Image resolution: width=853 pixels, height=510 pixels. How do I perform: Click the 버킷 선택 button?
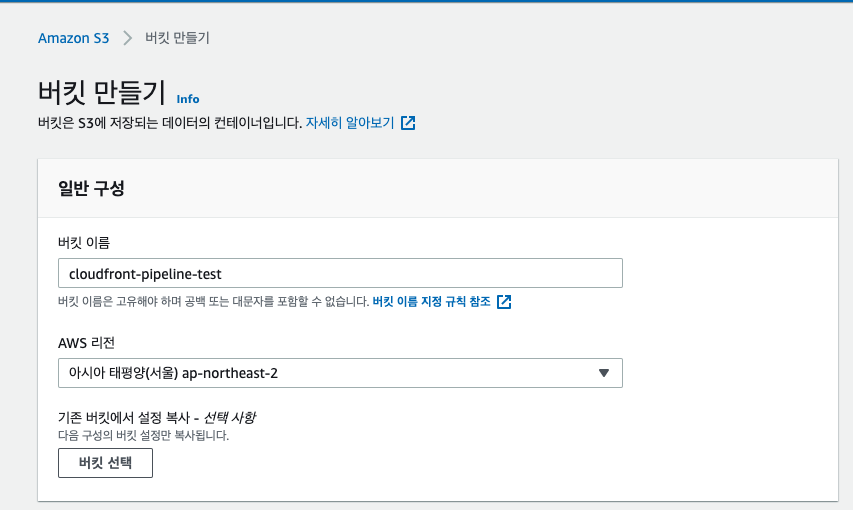tap(106, 463)
